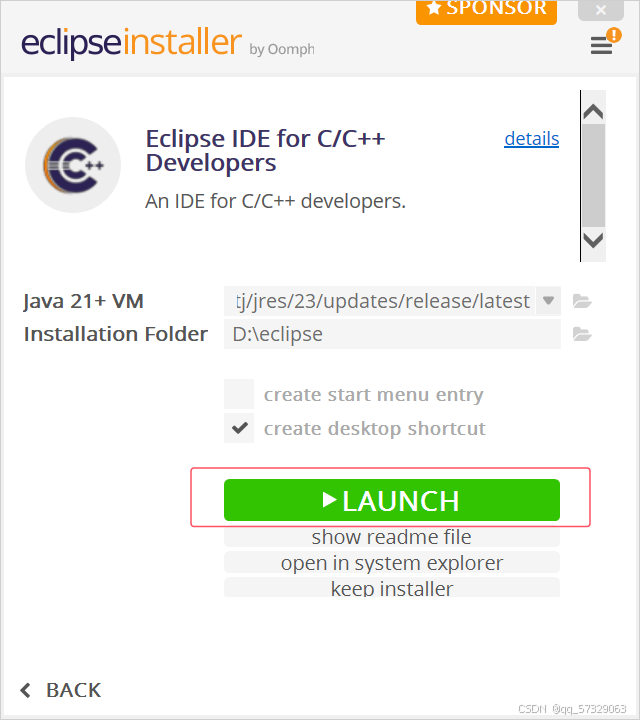This screenshot has width=640, height=720.
Task: Click scroll up arrow in product list
Action: point(593,112)
